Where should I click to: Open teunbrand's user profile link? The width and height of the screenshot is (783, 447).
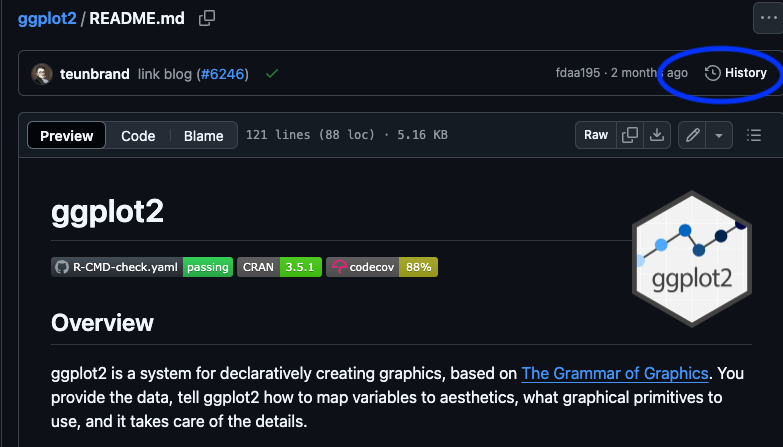click(94, 74)
